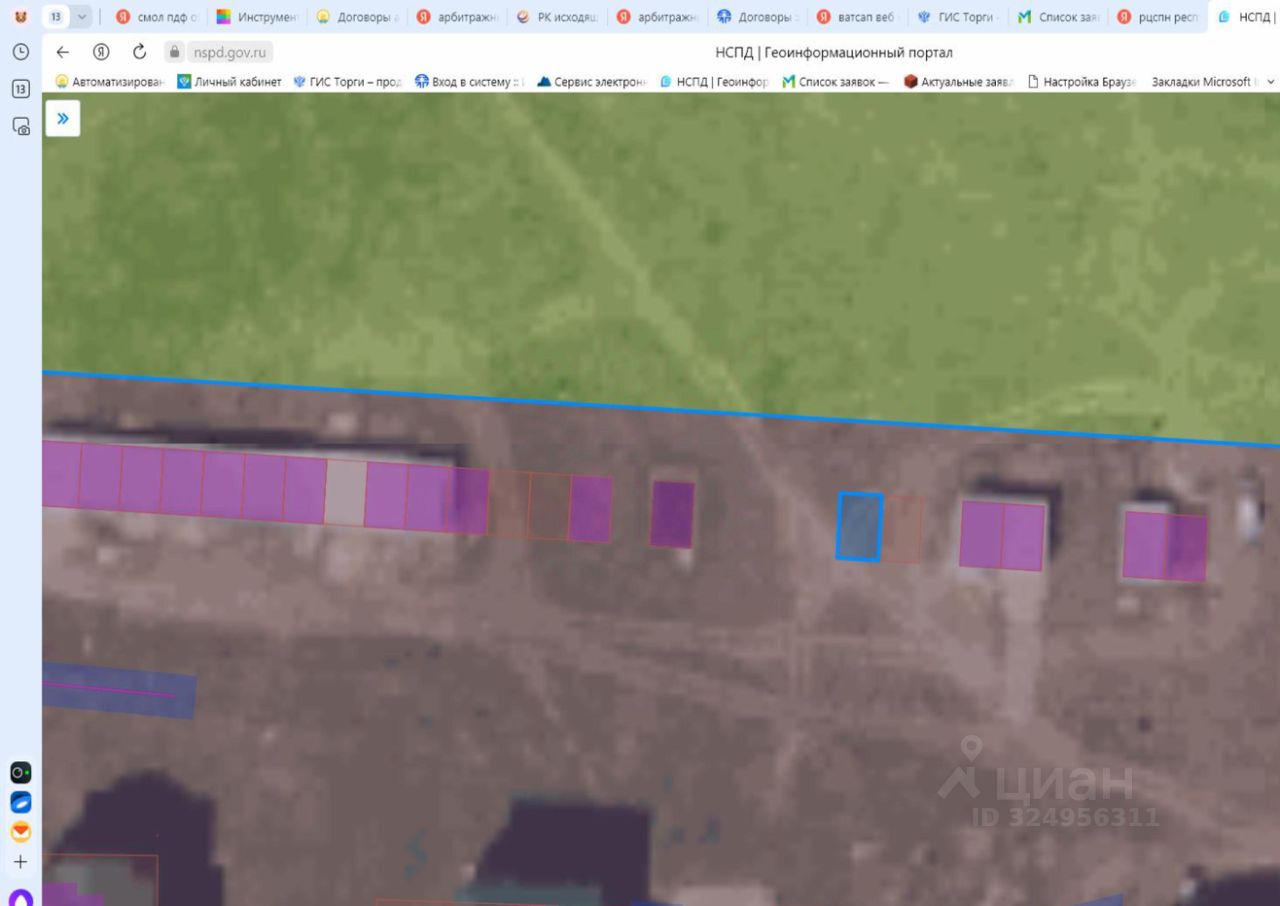
Task: Open the Сервис электрон bookmark
Action: tap(592, 82)
